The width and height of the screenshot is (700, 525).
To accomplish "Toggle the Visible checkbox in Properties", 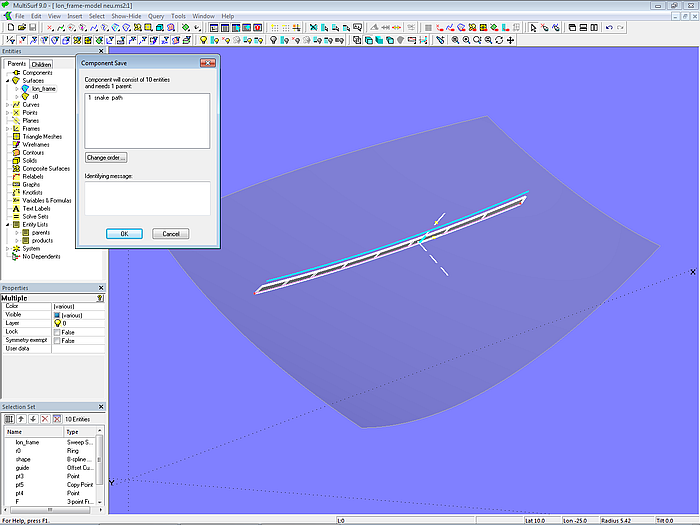I will tap(57, 315).
